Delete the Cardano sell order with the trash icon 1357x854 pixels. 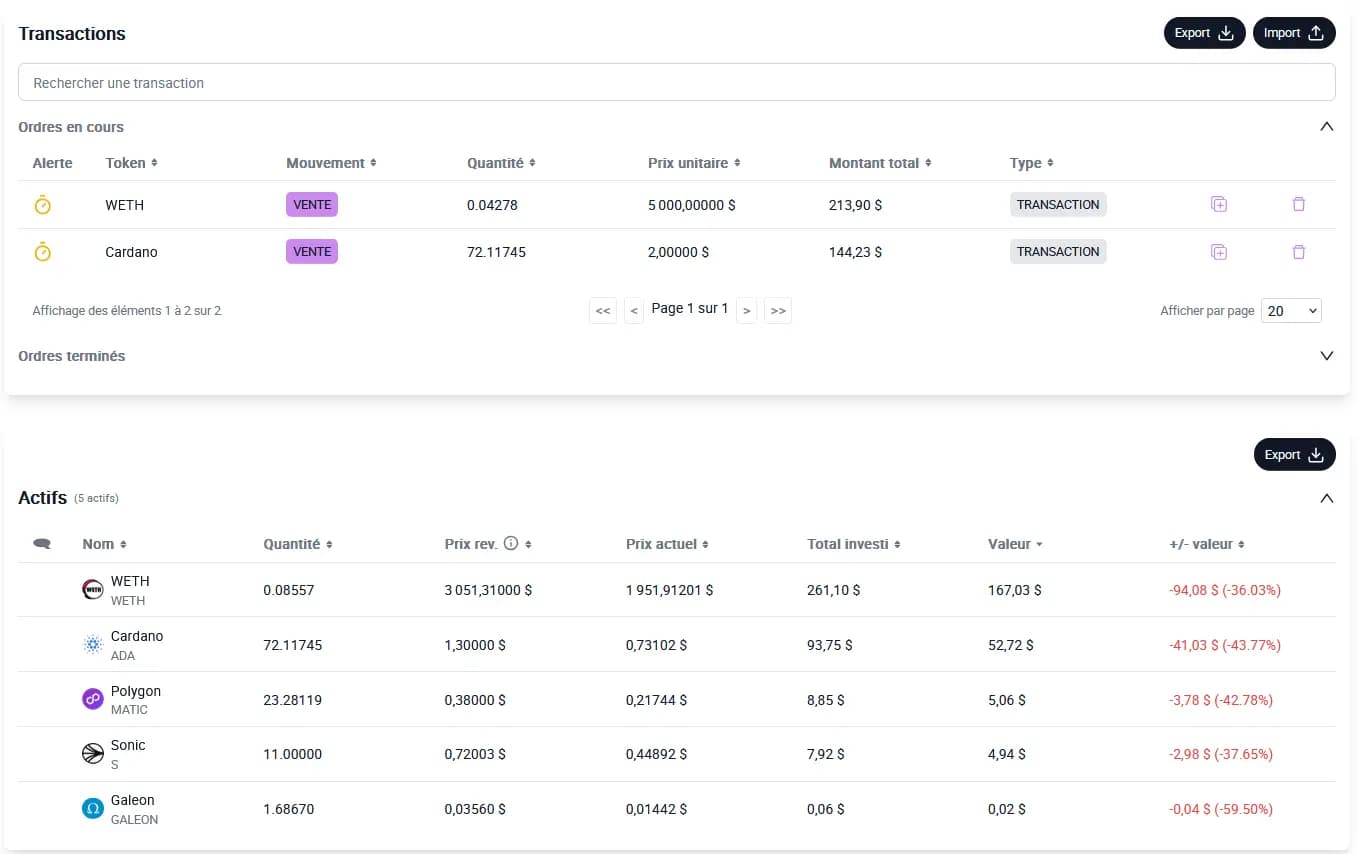1298,251
